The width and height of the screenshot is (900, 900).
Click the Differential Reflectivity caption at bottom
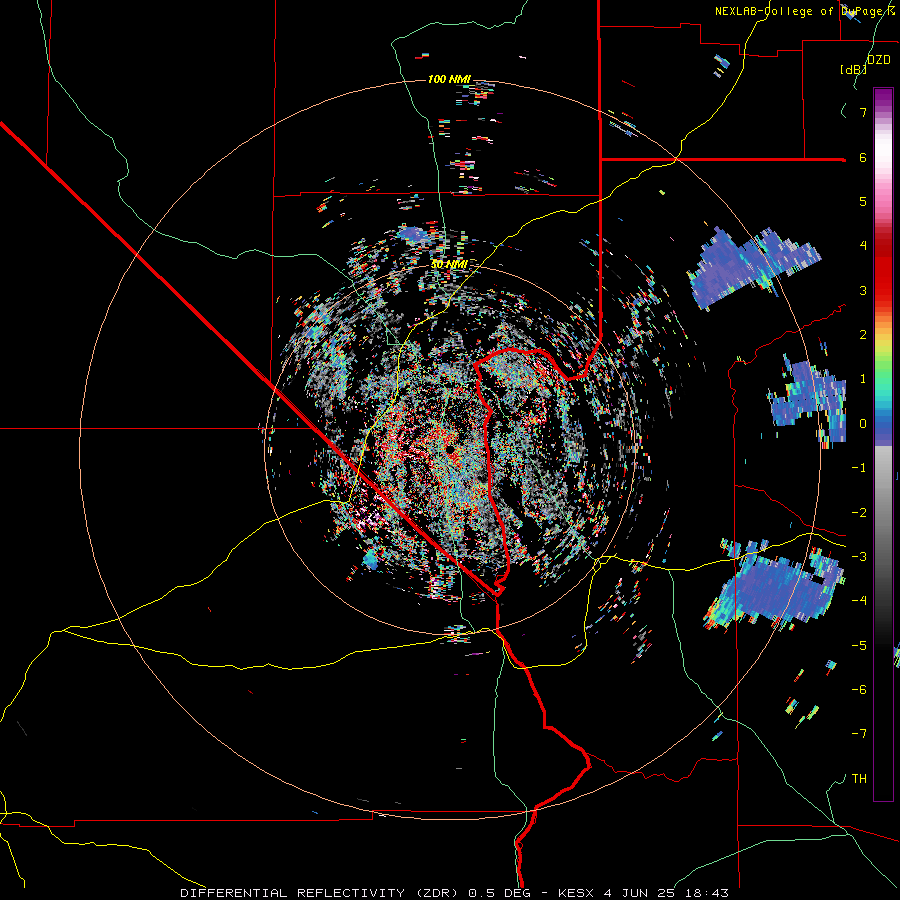tap(454, 893)
